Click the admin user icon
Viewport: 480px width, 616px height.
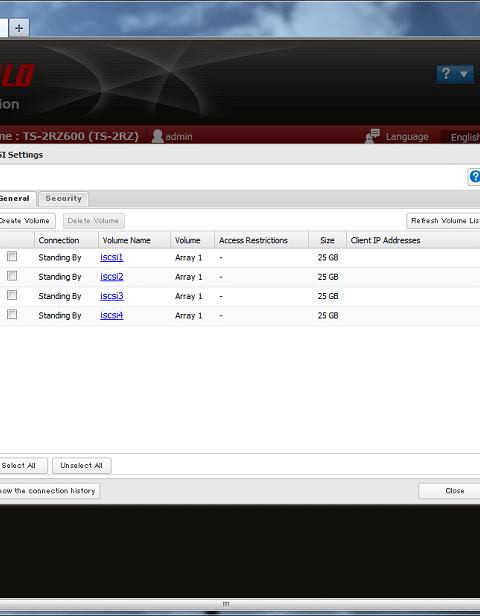click(158, 136)
